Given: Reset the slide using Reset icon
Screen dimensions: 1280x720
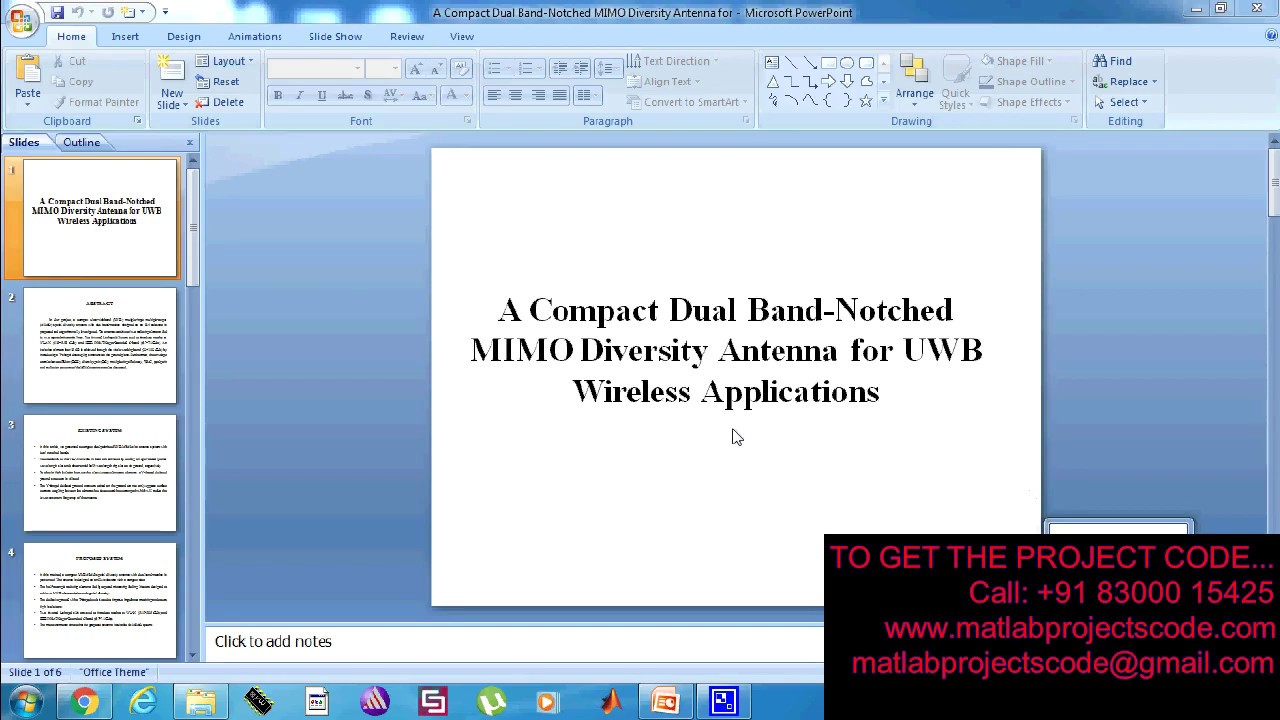Looking at the screenshot, I should (218, 82).
